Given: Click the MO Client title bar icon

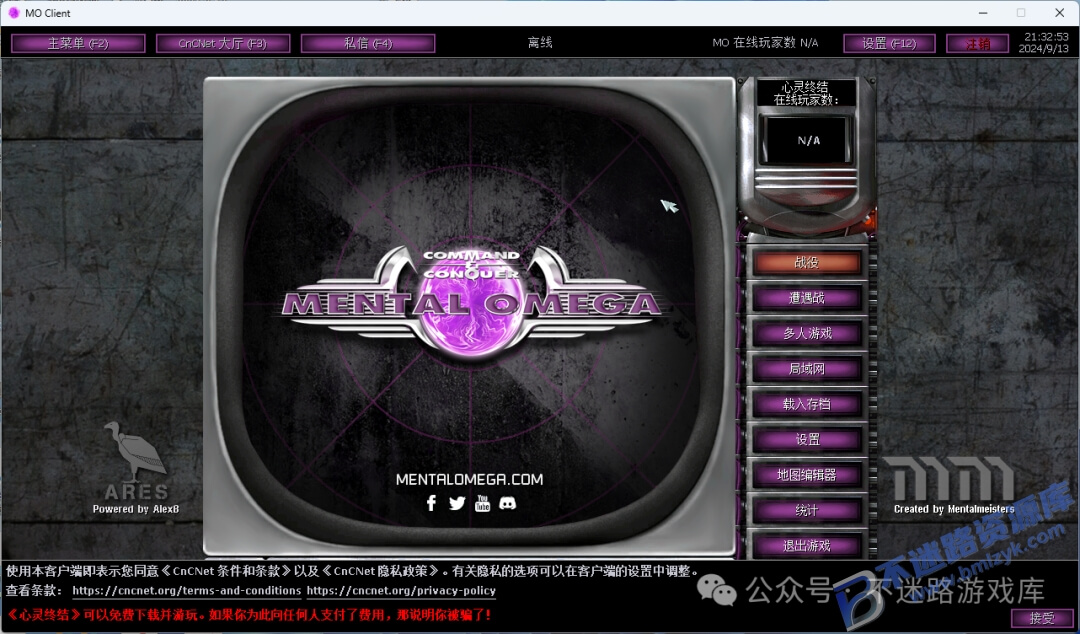Looking at the screenshot, I should 13,12.
